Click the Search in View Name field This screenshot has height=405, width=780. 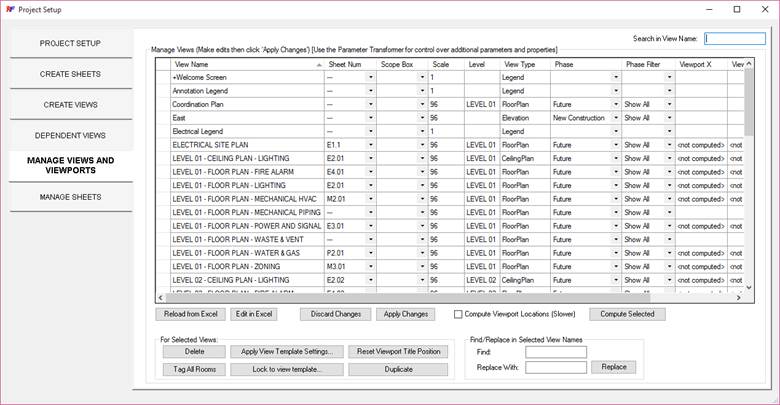point(720,39)
